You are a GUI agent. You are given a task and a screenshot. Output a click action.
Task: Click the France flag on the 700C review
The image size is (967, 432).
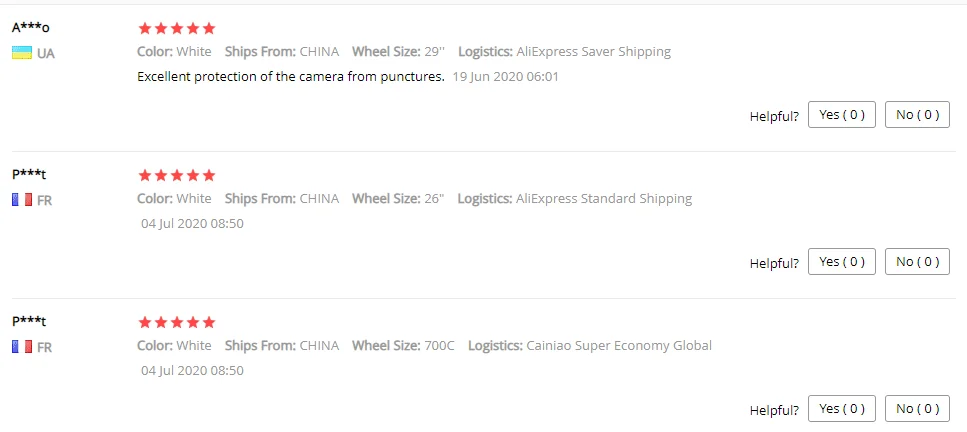click(21, 347)
